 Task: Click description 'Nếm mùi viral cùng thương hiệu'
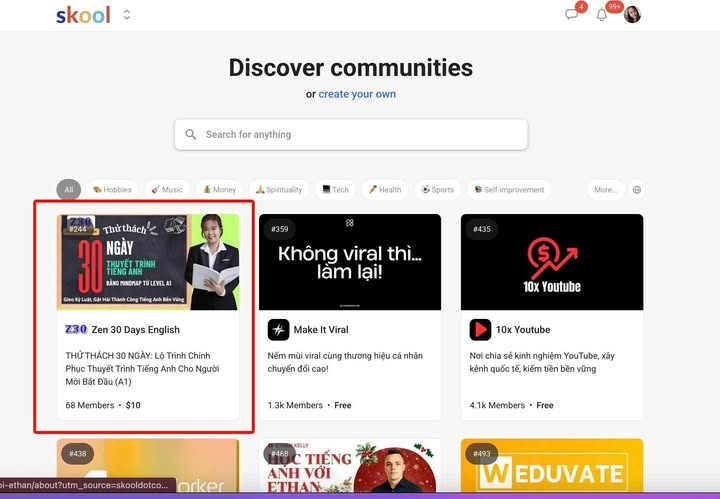point(345,362)
